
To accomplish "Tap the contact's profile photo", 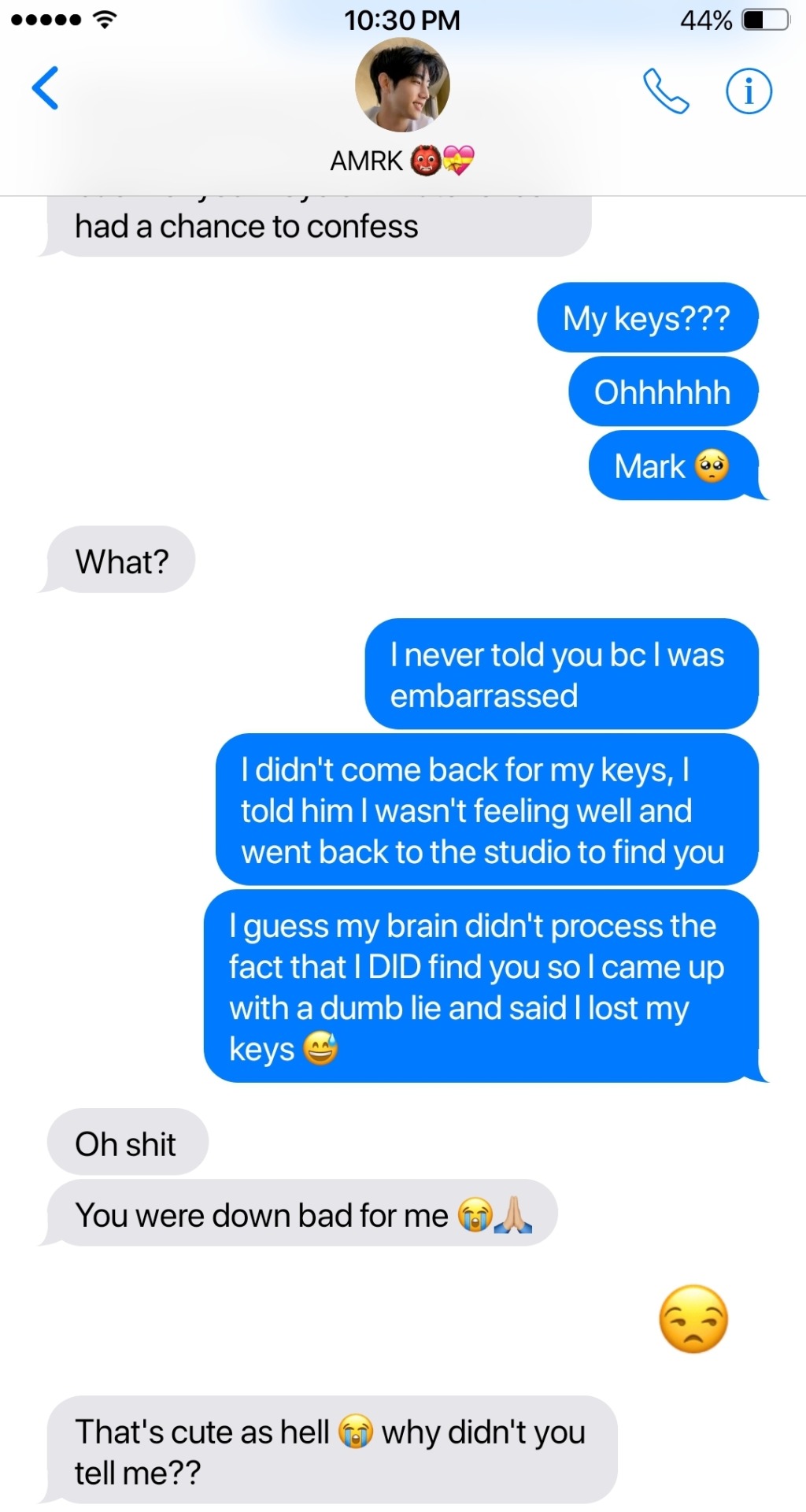I will pos(402,84).
